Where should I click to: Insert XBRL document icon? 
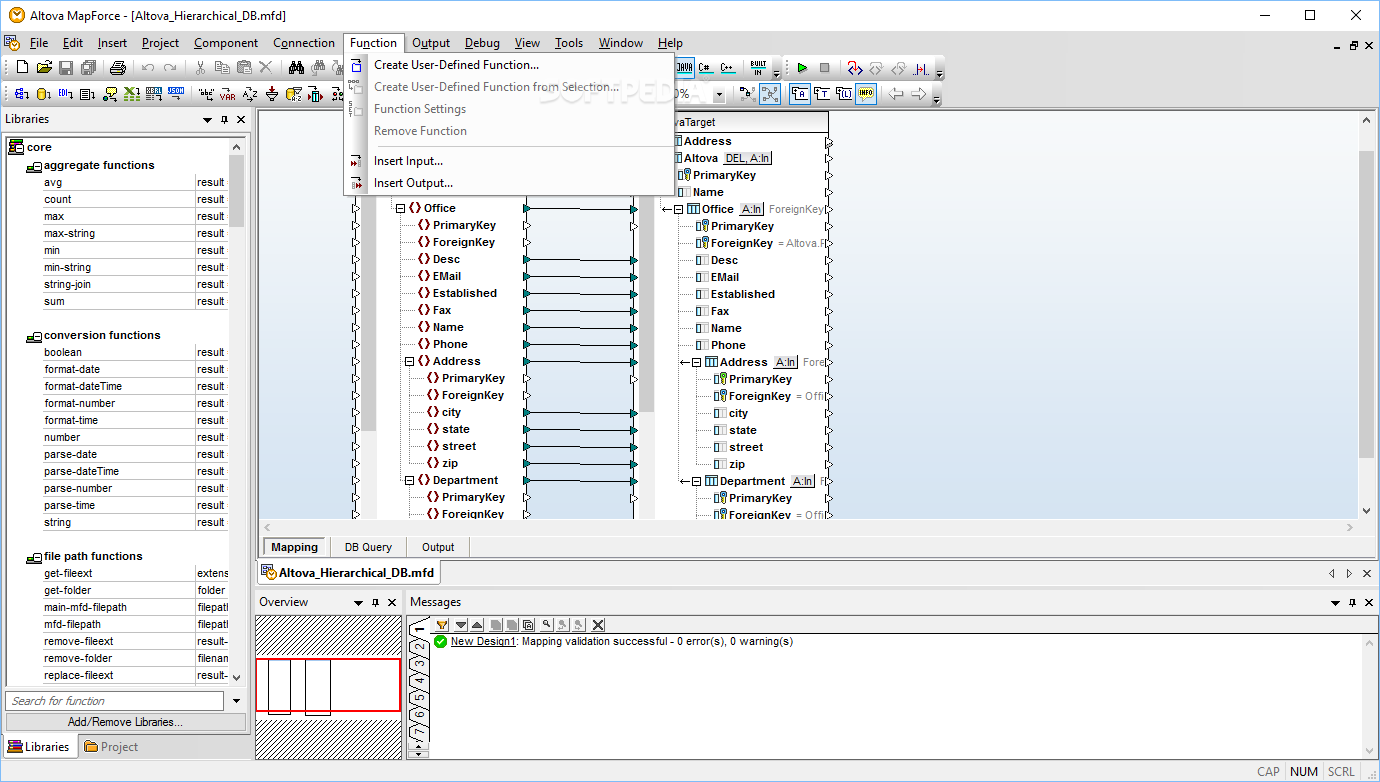[x=154, y=94]
